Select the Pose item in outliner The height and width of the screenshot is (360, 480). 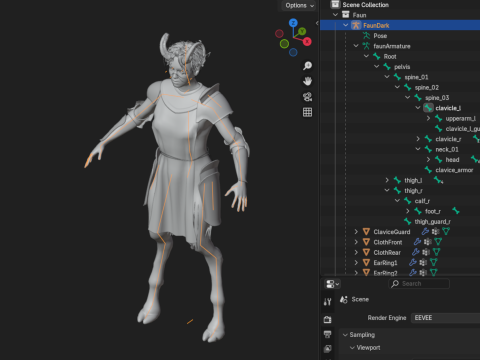click(380, 36)
